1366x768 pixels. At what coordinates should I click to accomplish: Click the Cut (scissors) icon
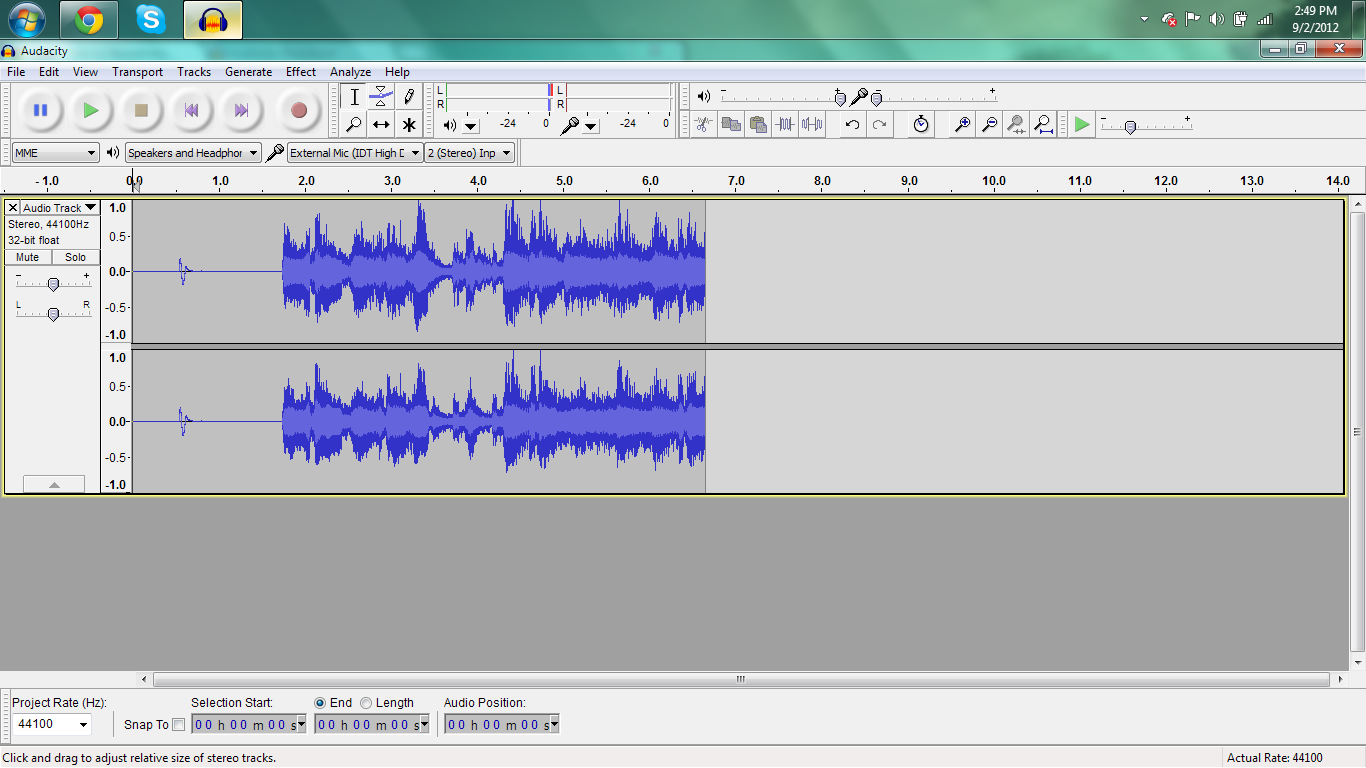point(704,124)
